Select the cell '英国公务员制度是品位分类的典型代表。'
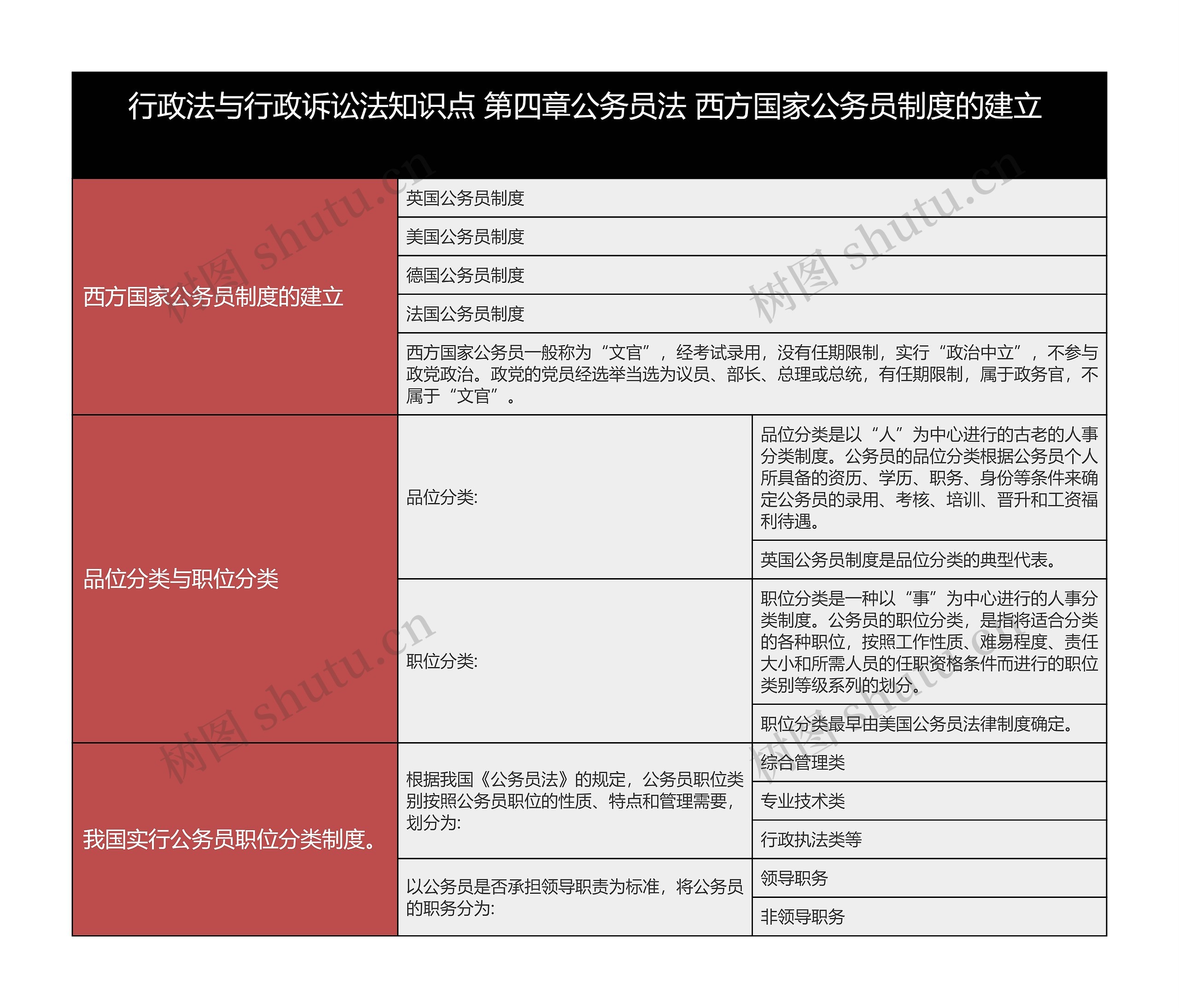Screen dimensions: 1179x1008 (929, 560)
